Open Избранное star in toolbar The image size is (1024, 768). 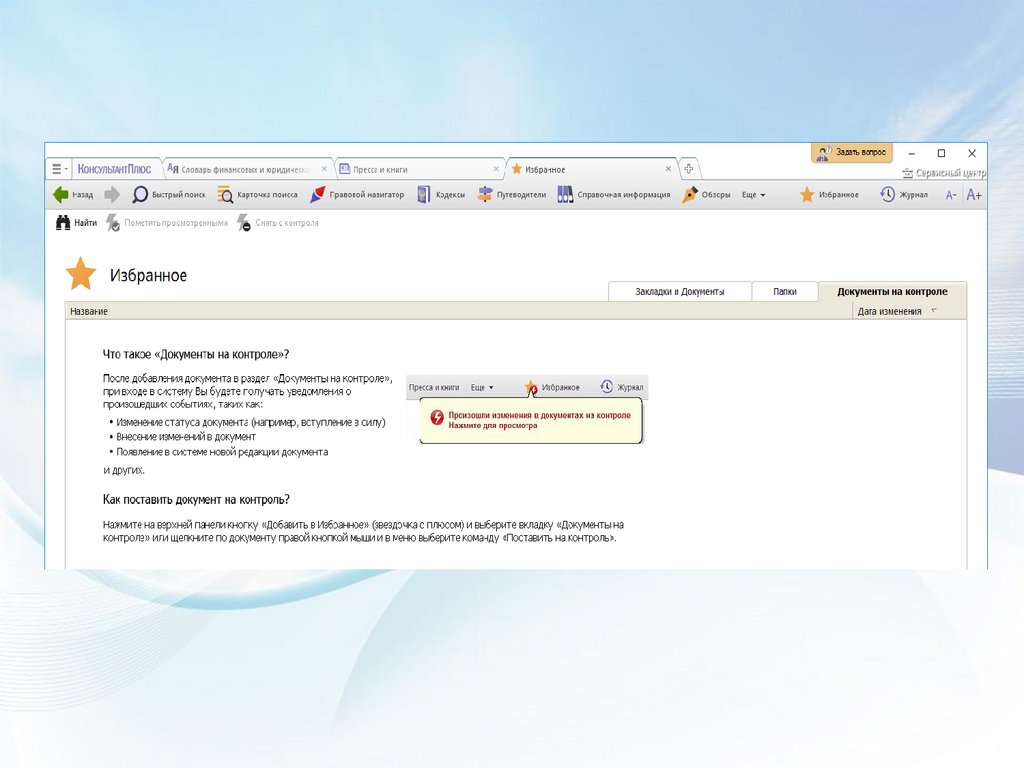tap(829, 195)
